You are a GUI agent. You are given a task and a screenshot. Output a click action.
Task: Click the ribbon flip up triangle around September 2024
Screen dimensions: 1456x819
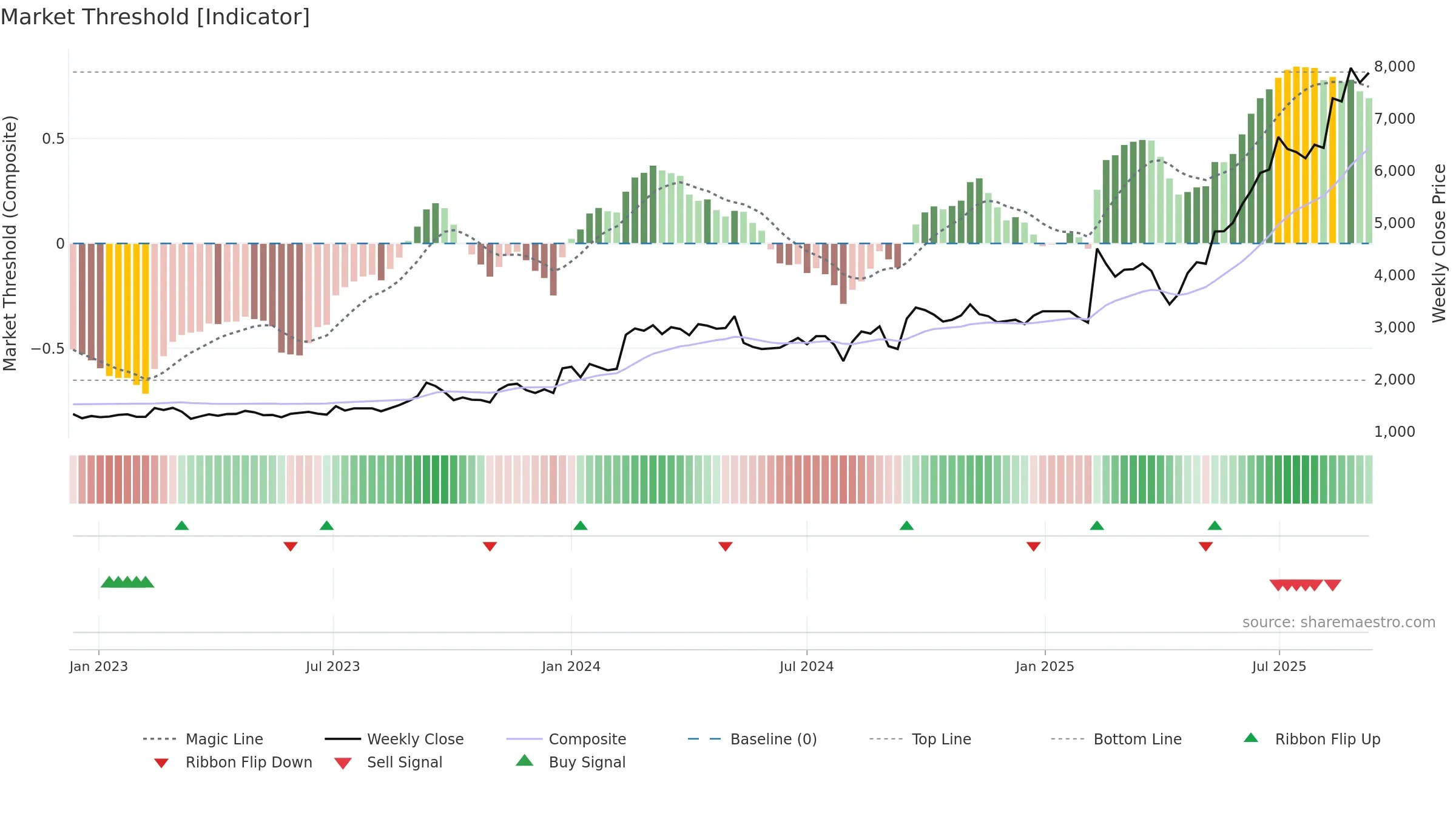click(x=906, y=525)
